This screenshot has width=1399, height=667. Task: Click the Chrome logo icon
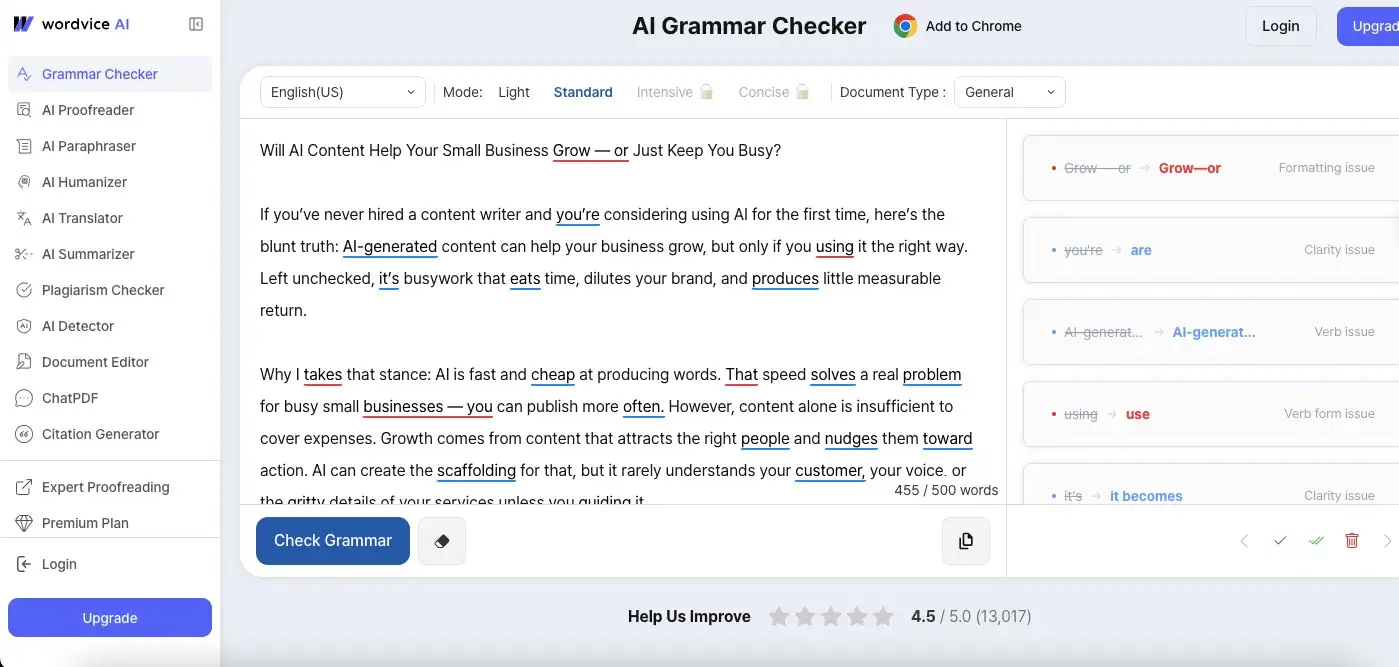click(x=905, y=26)
